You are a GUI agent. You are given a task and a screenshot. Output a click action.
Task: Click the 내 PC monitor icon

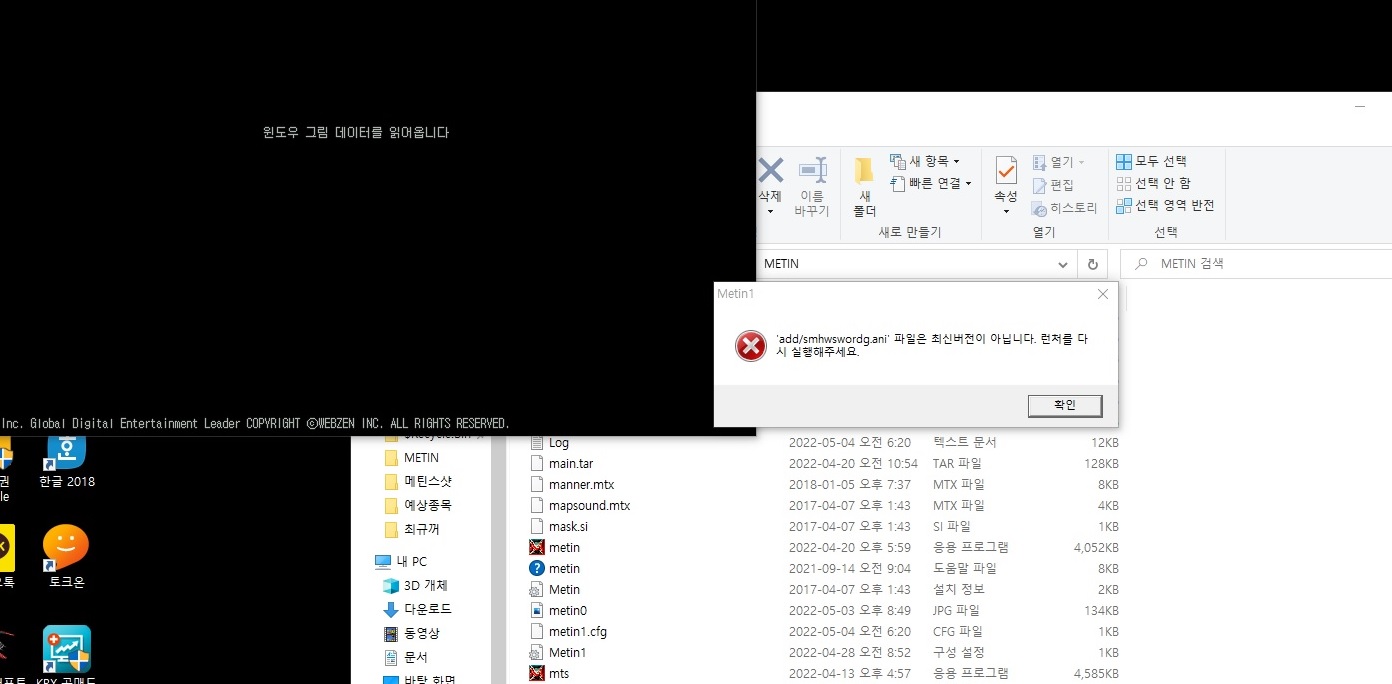[x=383, y=561]
